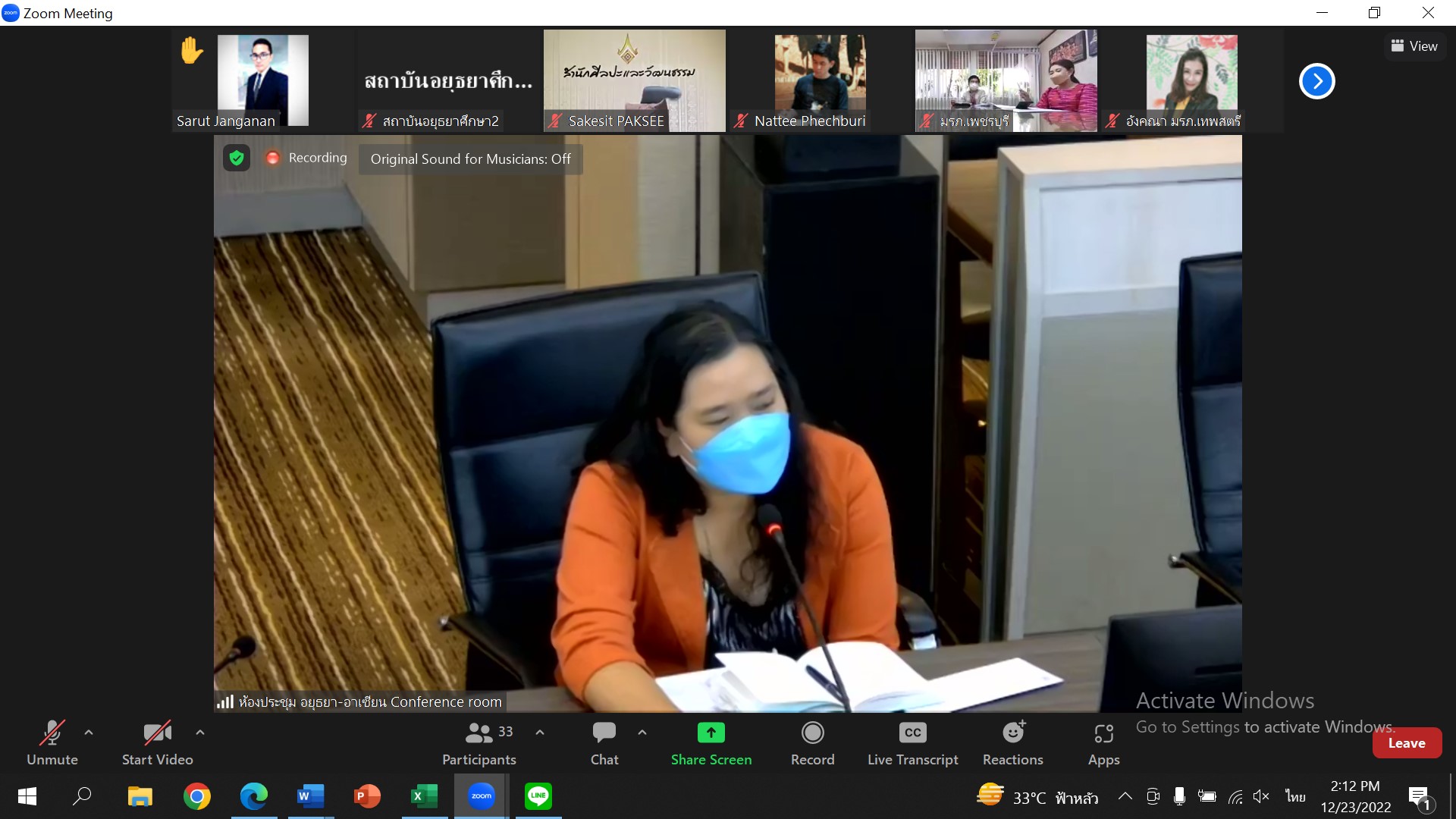Open the Chat panel

604,743
